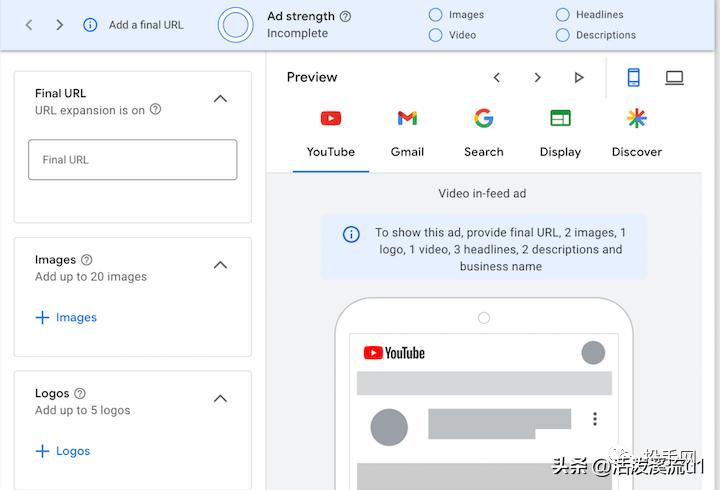
Task: Select the Discover preview tab
Action: tap(637, 133)
